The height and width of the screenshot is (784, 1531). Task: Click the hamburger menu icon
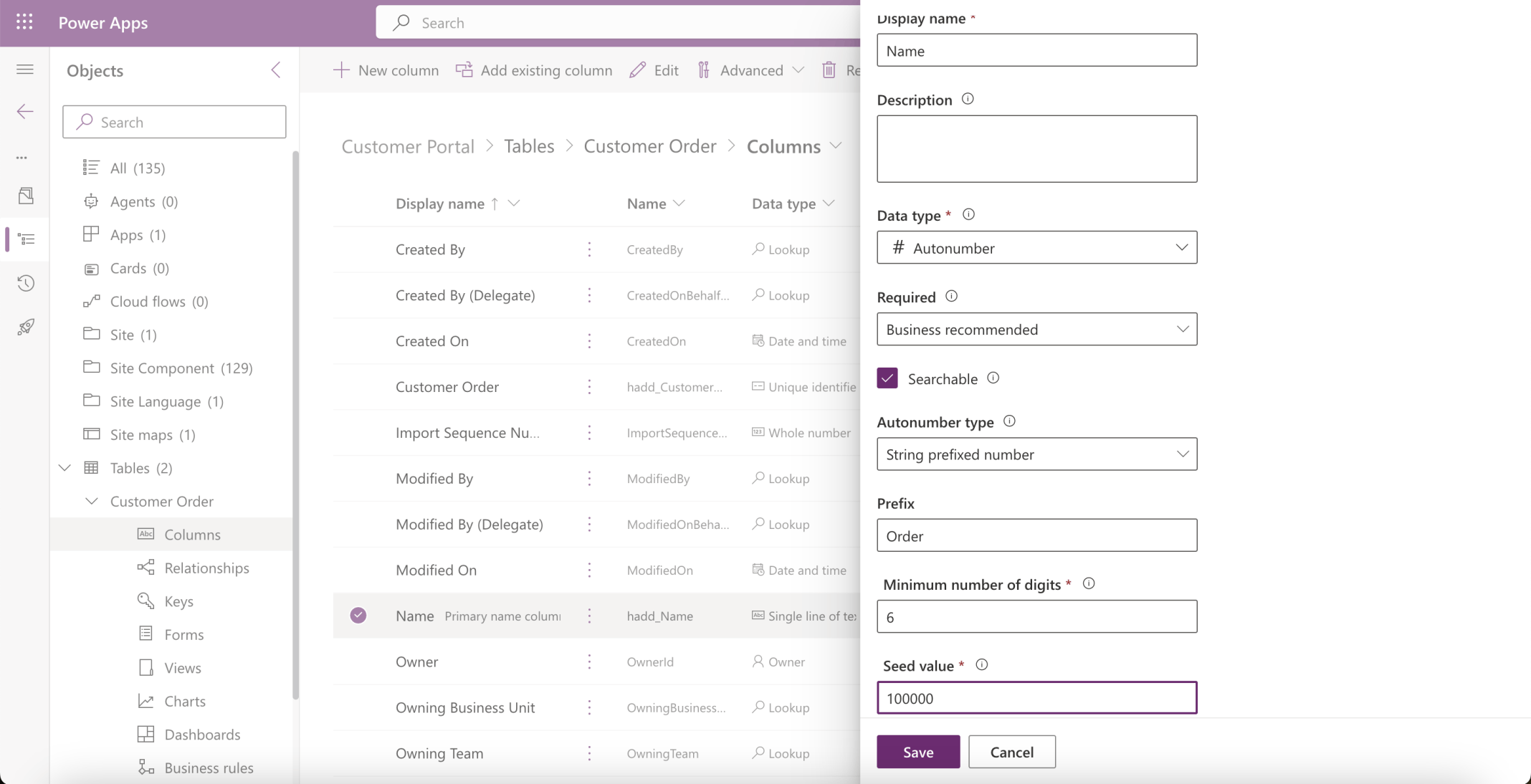[25, 70]
